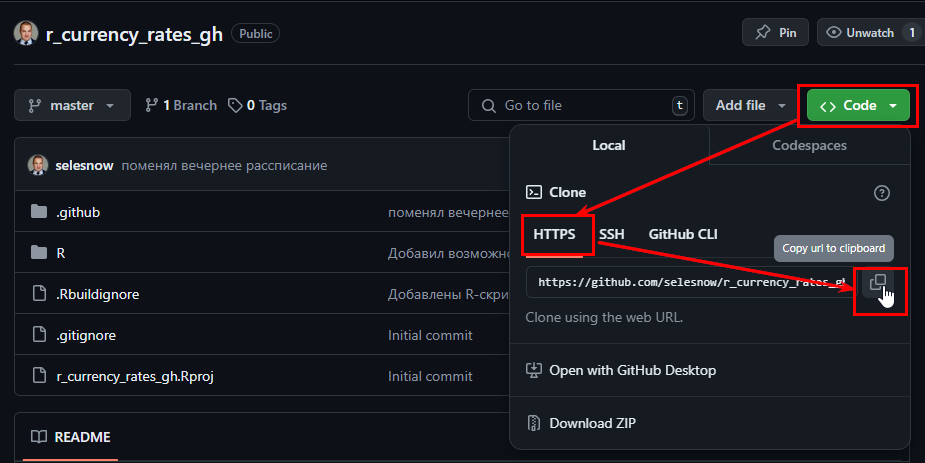Click the r_currency_rates_gh repository title

pyautogui.click(x=135, y=34)
